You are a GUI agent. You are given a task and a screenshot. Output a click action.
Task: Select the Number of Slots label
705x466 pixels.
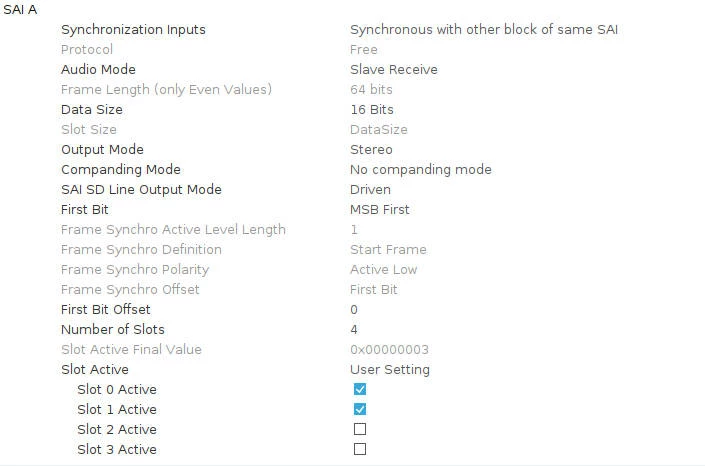pyautogui.click(x=112, y=330)
